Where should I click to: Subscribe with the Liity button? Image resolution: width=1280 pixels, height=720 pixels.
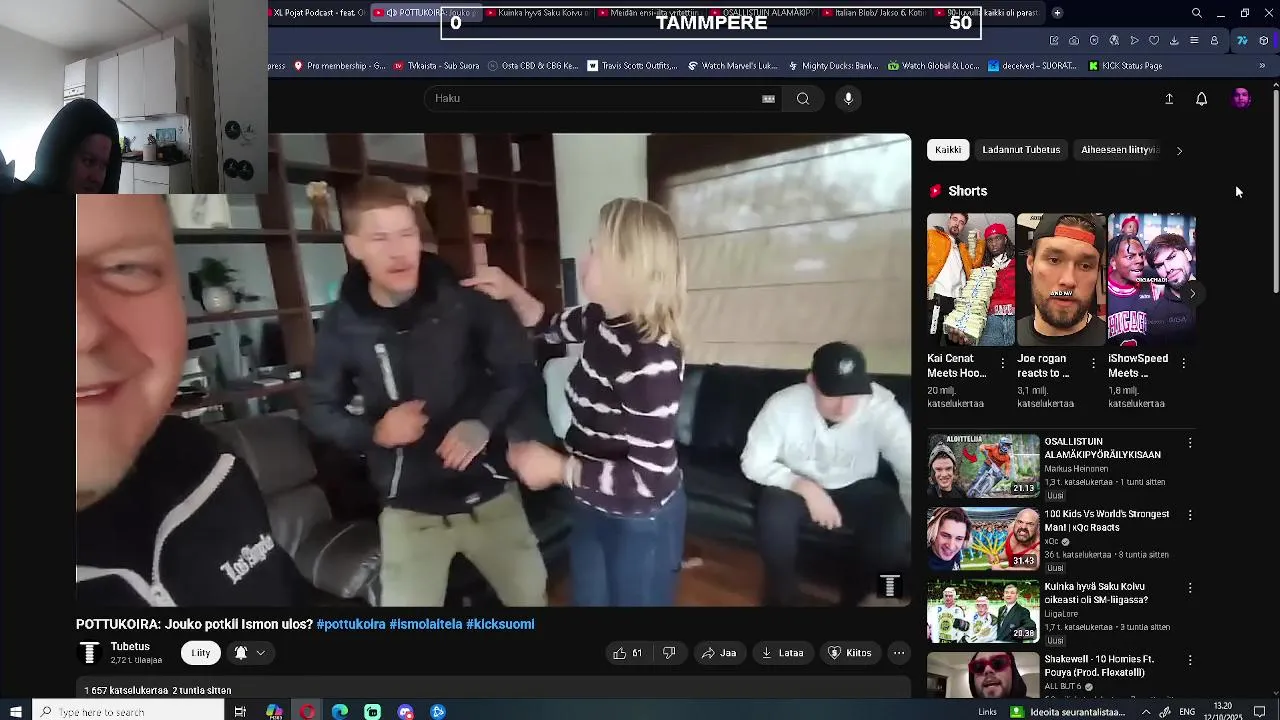tap(201, 653)
